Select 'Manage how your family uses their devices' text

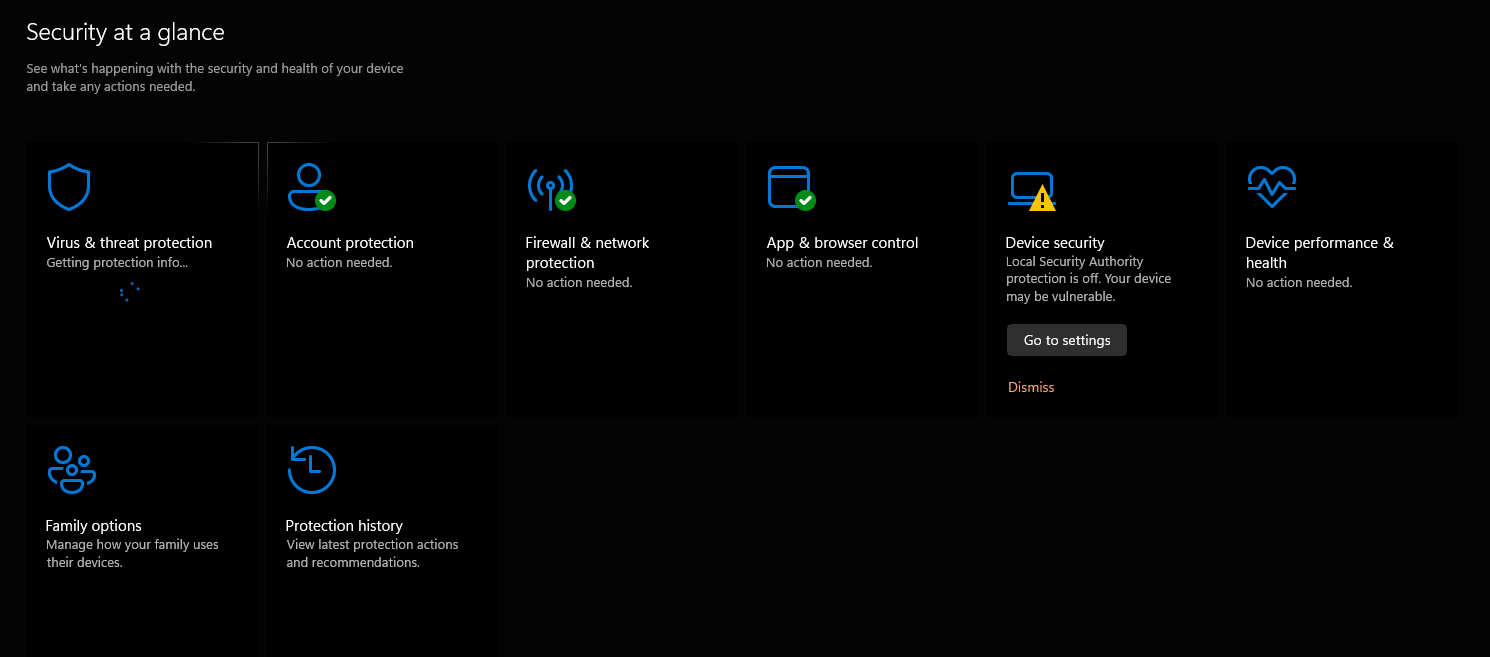click(x=132, y=554)
